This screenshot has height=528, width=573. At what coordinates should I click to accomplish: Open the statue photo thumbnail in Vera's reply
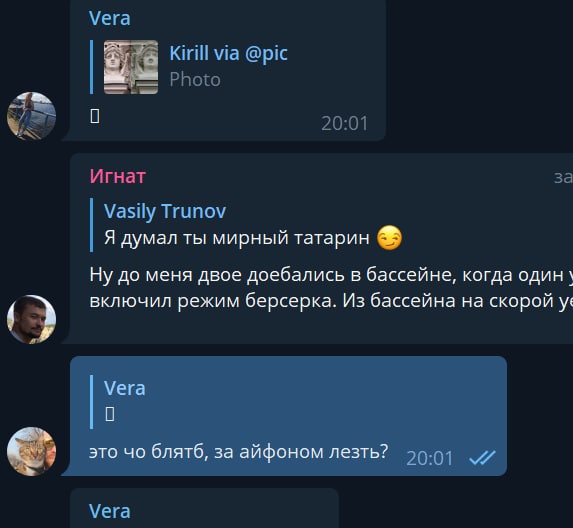tap(131, 67)
